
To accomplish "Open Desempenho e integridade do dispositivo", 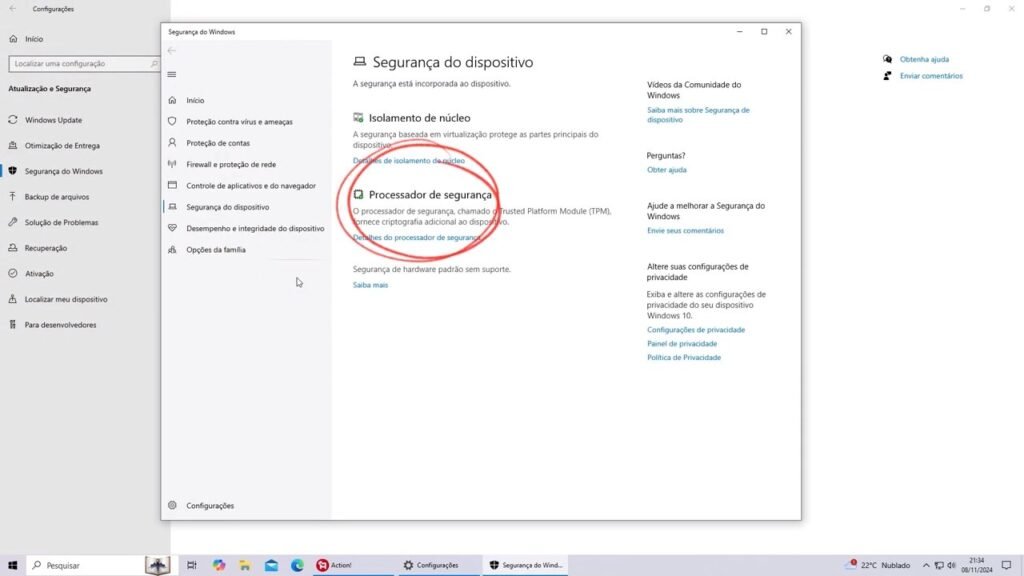I will [255, 229].
